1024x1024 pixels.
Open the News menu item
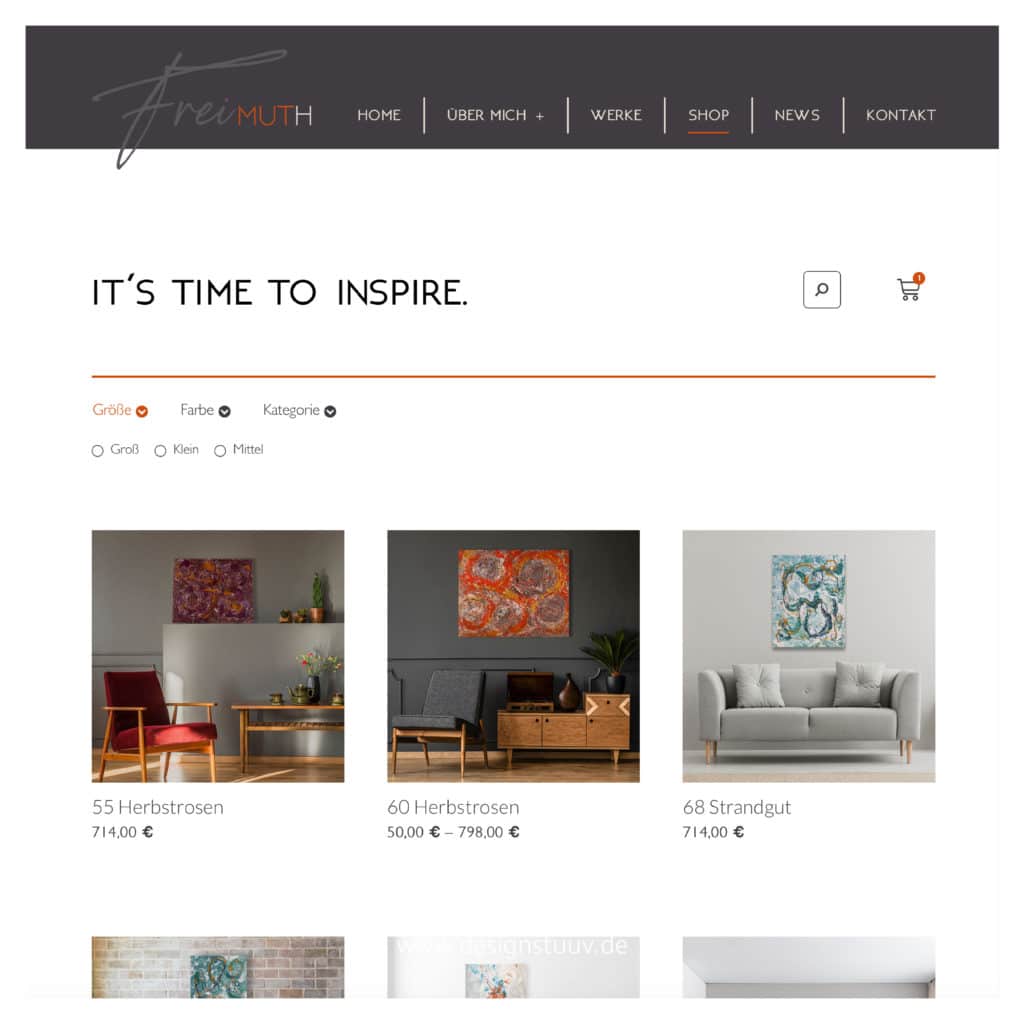(x=797, y=115)
